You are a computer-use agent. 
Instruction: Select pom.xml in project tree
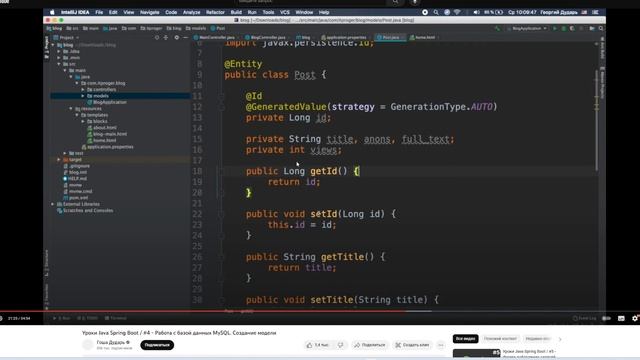click(76, 198)
